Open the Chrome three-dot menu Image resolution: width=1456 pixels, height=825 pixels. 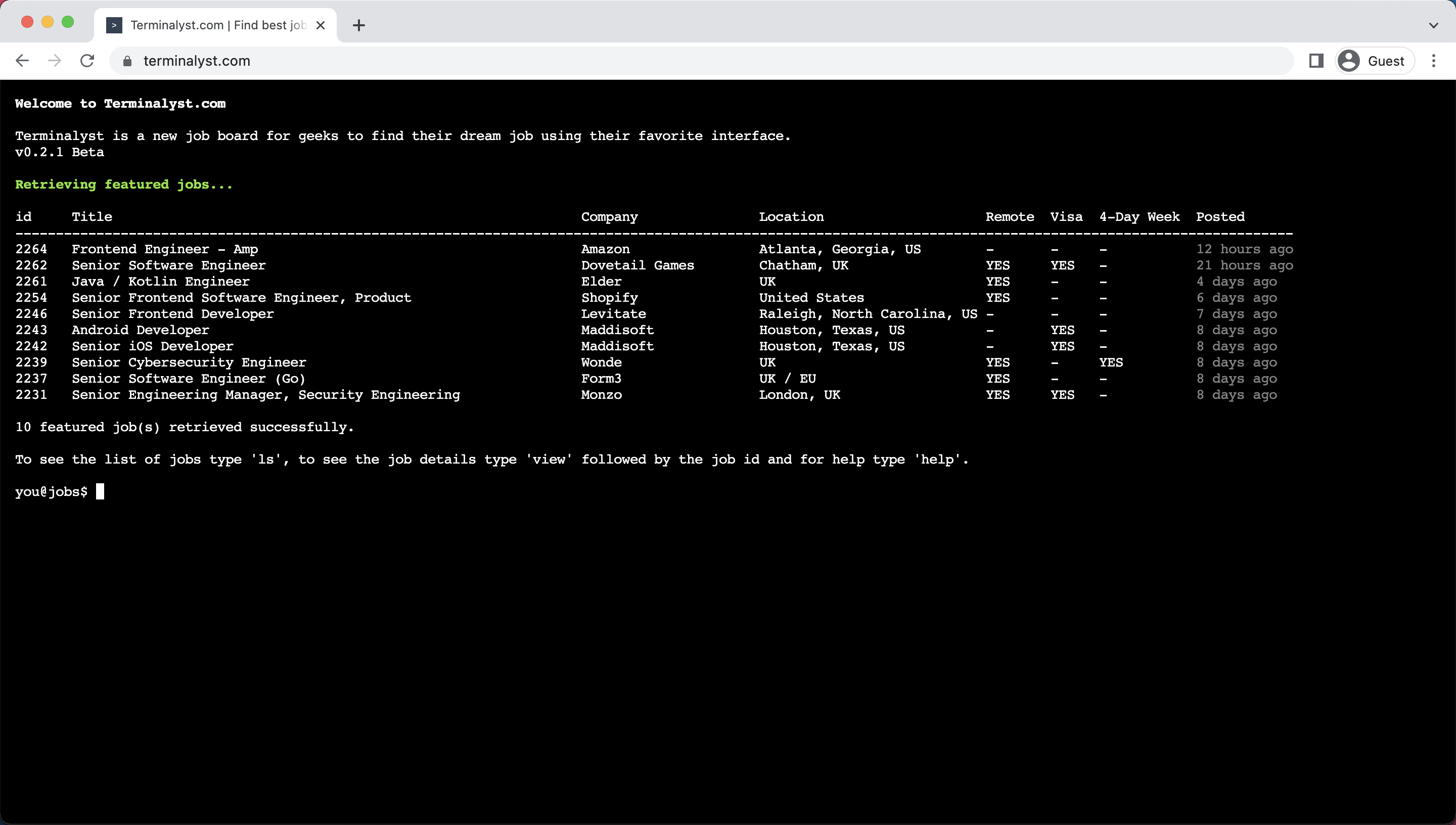1434,61
